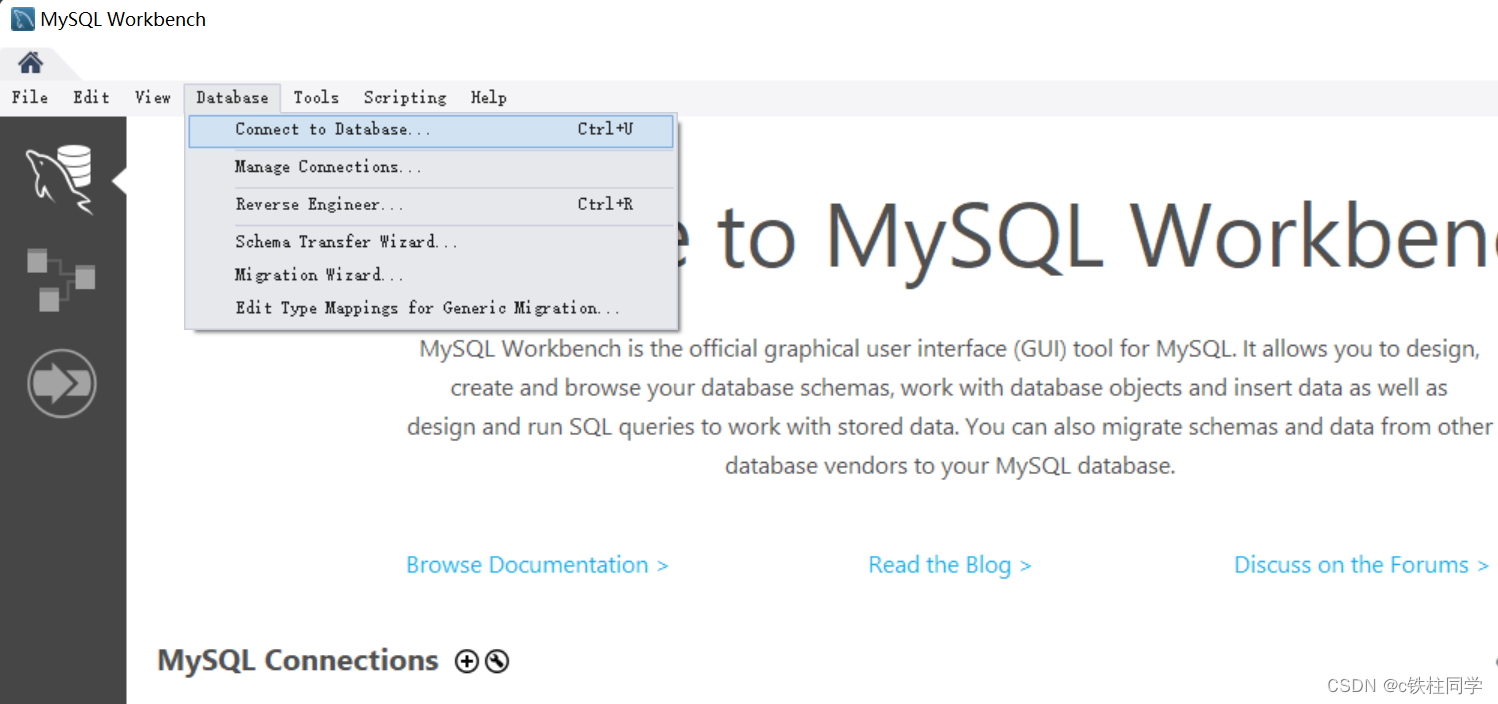Open the Migration arrow sidebar icon
Image resolution: width=1498 pixels, height=704 pixels.
61,383
